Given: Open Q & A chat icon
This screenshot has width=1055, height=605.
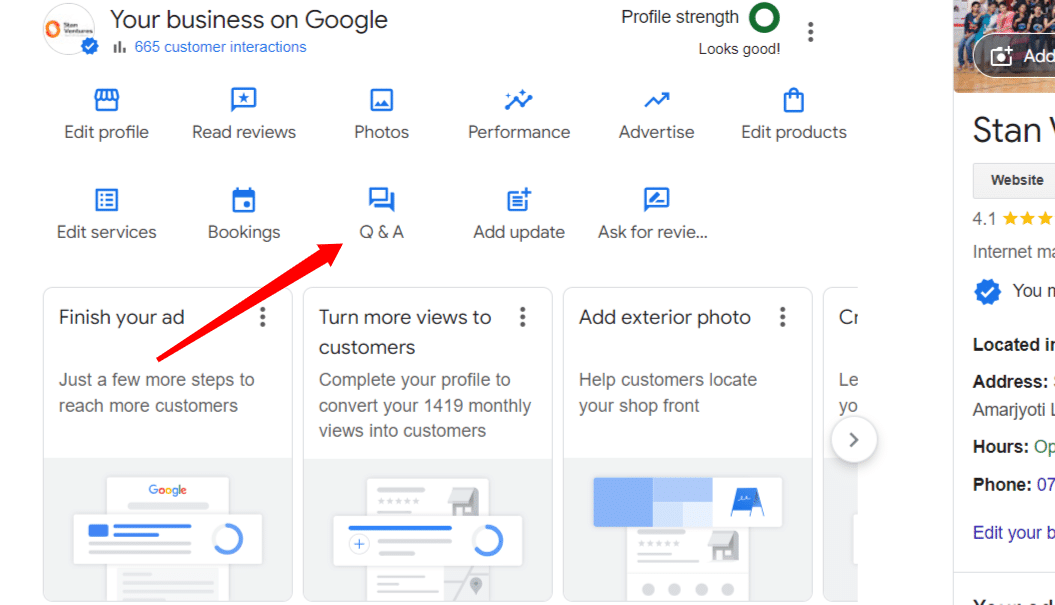Looking at the screenshot, I should coord(381,200).
